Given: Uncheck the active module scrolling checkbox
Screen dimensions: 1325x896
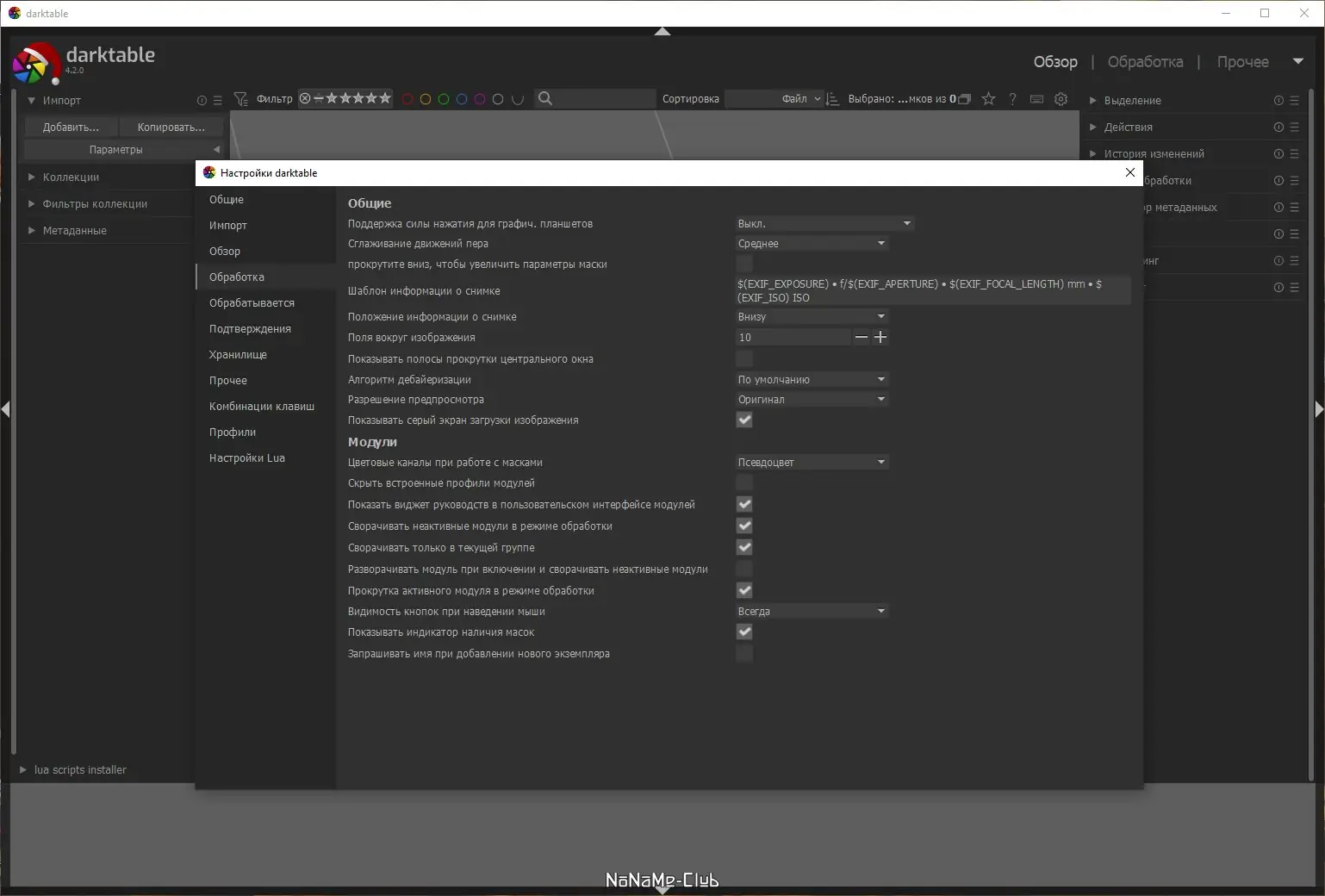Looking at the screenshot, I should click(744, 590).
